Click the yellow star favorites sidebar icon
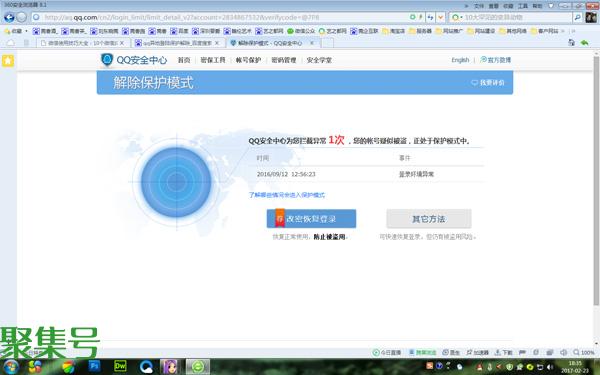The image size is (600, 375). [8, 60]
